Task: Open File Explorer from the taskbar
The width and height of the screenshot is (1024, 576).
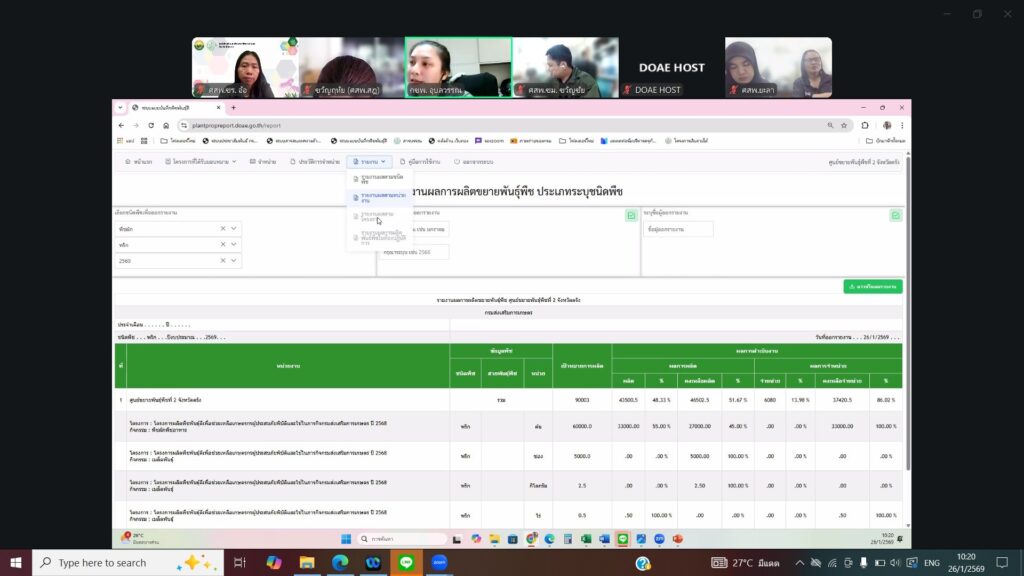Action: (x=307, y=563)
